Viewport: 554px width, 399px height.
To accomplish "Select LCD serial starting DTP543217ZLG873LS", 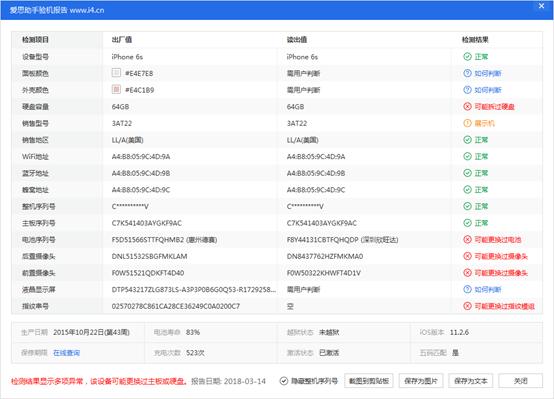I will pyautogui.click(x=194, y=289).
